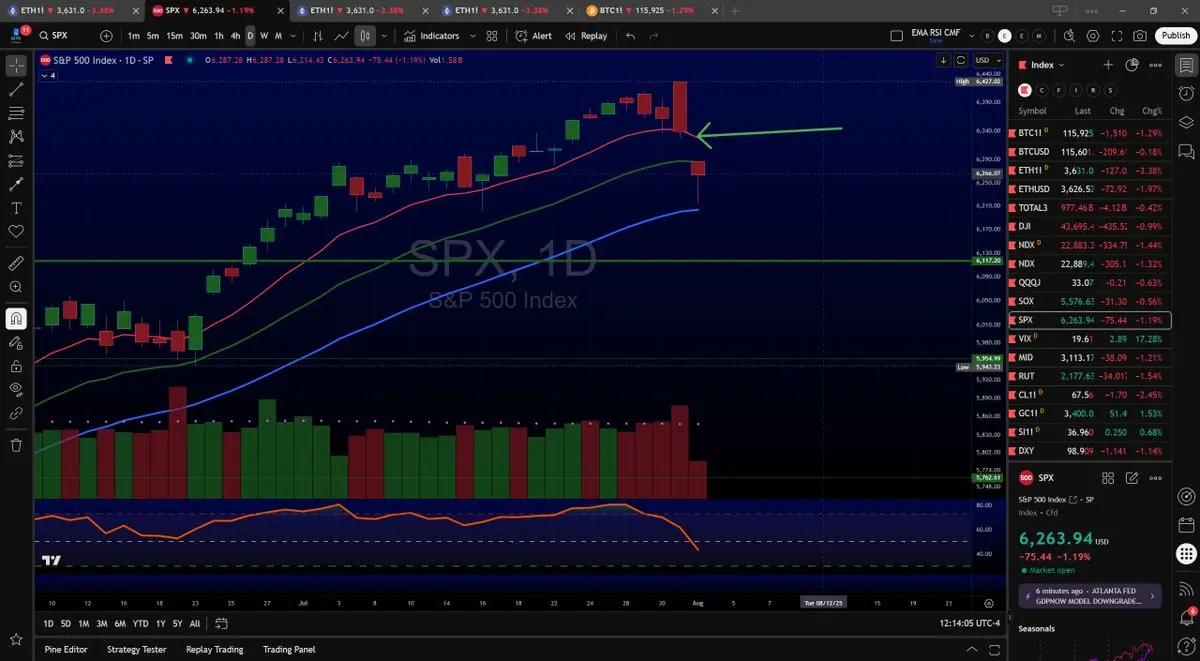Open the chart patterns tool
This screenshot has width=1200, height=661.
[16, 136]
